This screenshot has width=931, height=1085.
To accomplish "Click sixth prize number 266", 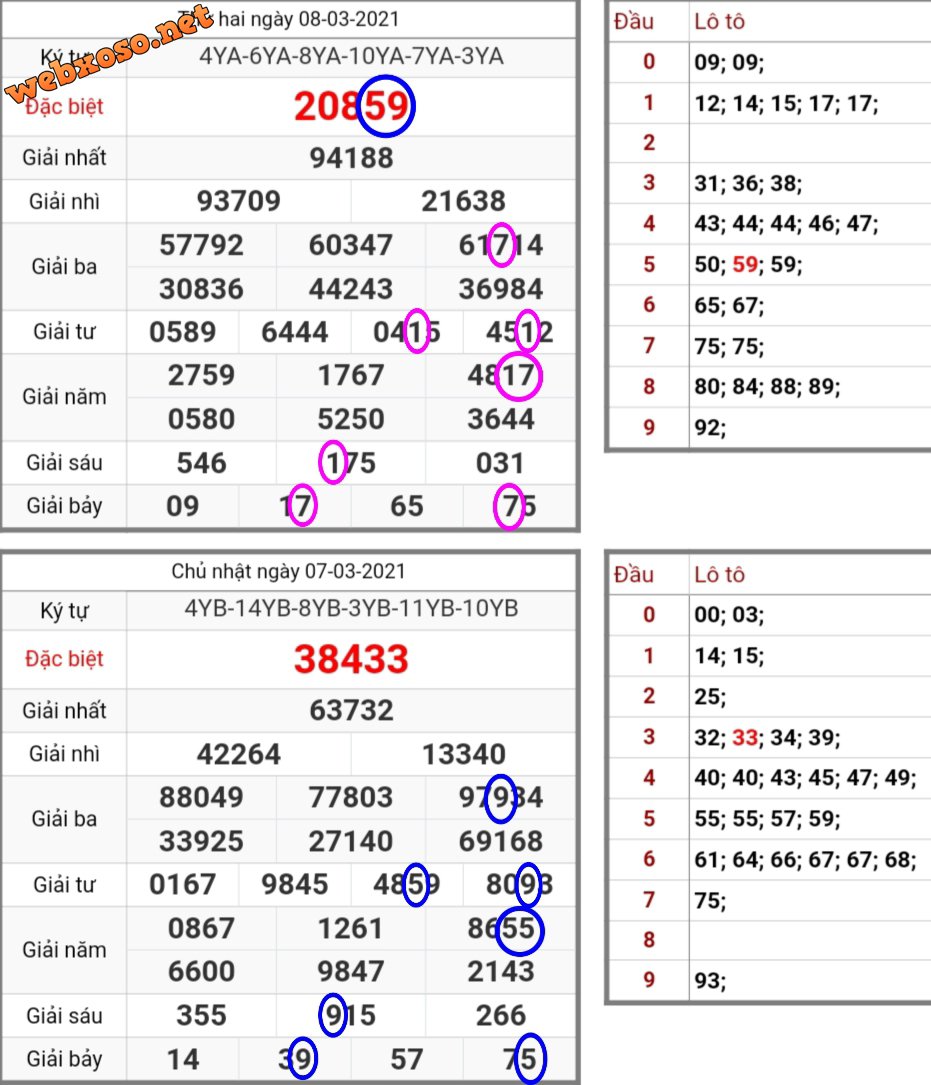I will [x=500, y=1016].
